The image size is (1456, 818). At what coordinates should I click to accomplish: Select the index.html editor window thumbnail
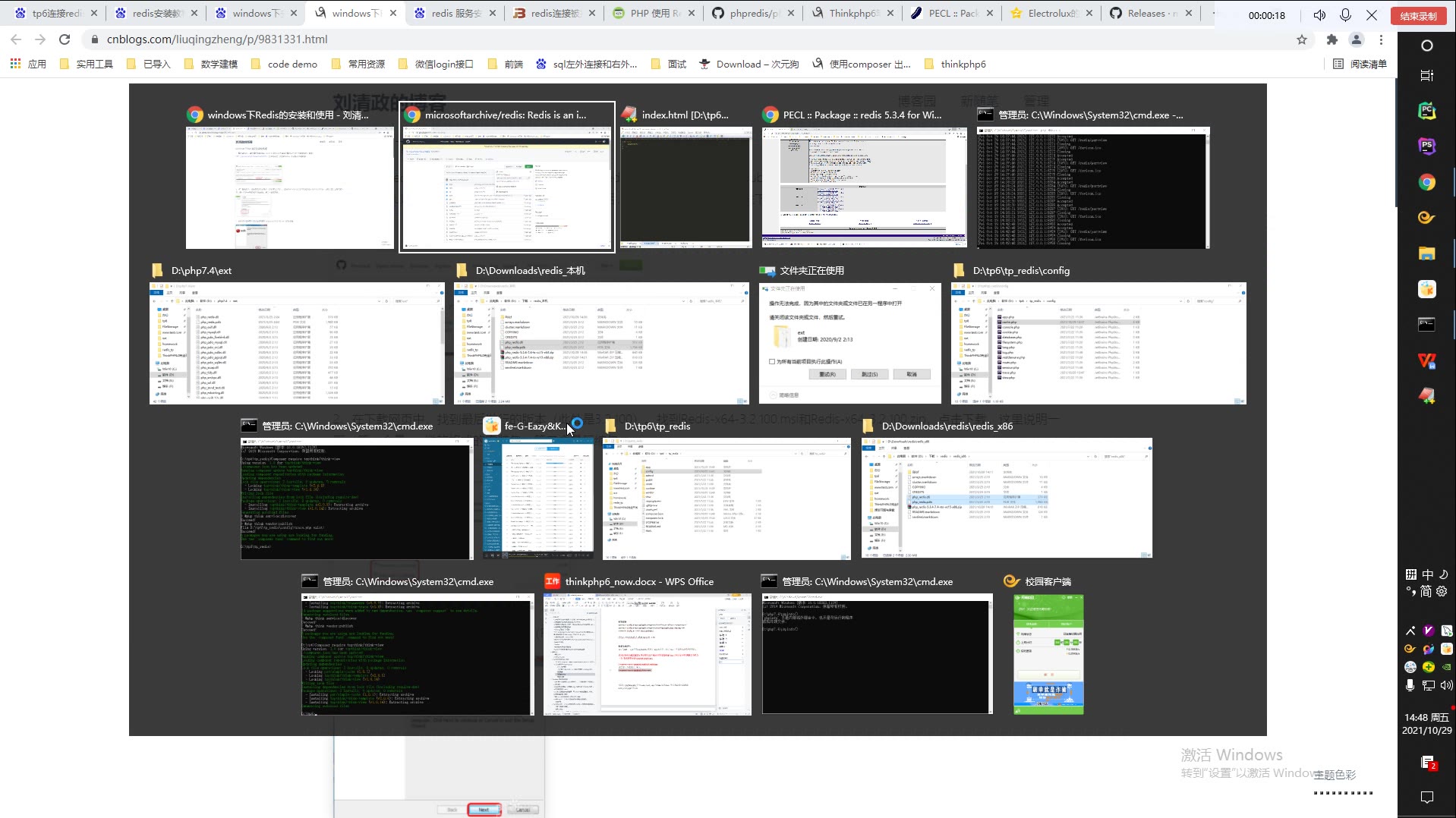click(685, 178)
